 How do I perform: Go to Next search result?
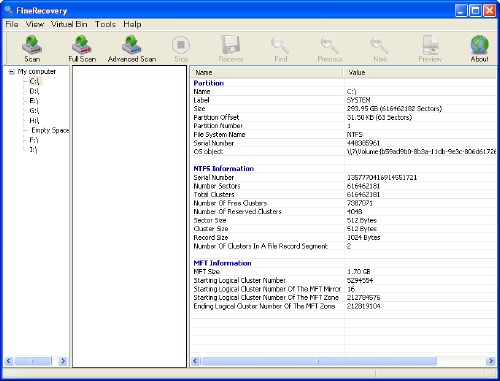pos(380,48)
